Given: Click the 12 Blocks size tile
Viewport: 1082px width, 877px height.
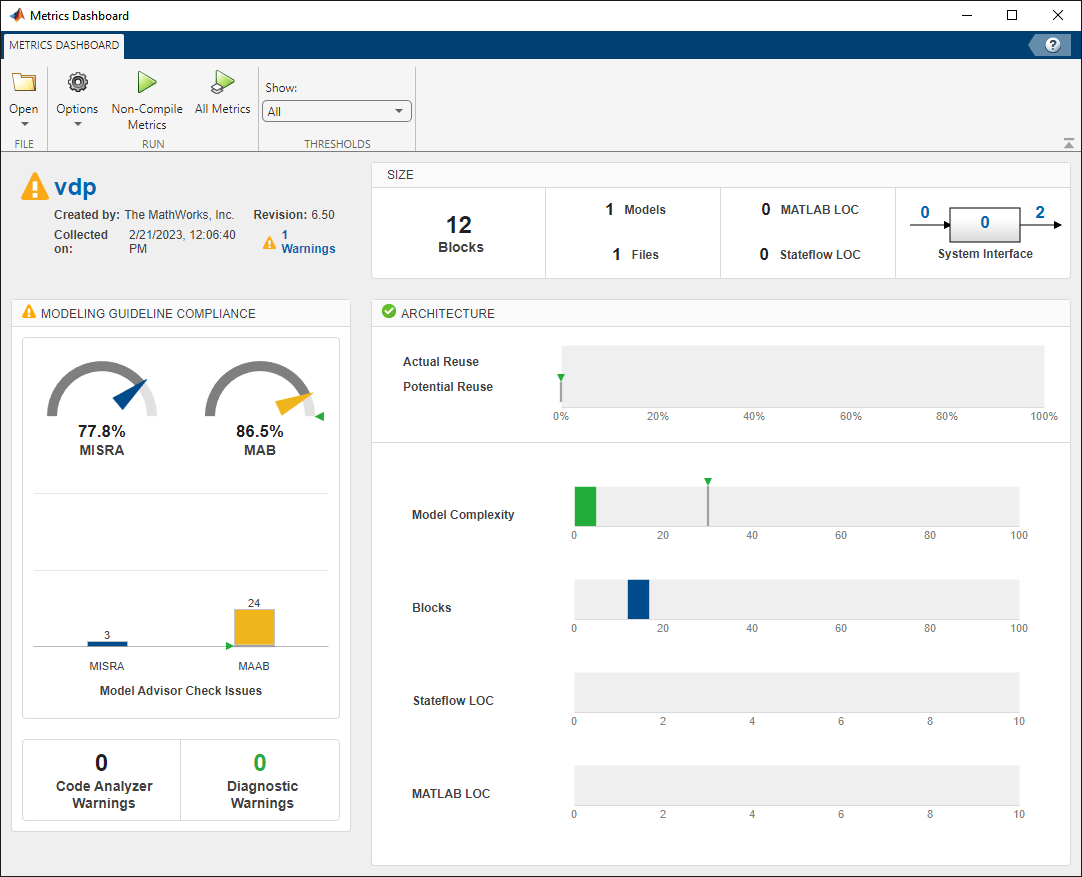Looking at the screenshot, I should tap(459, 233).
